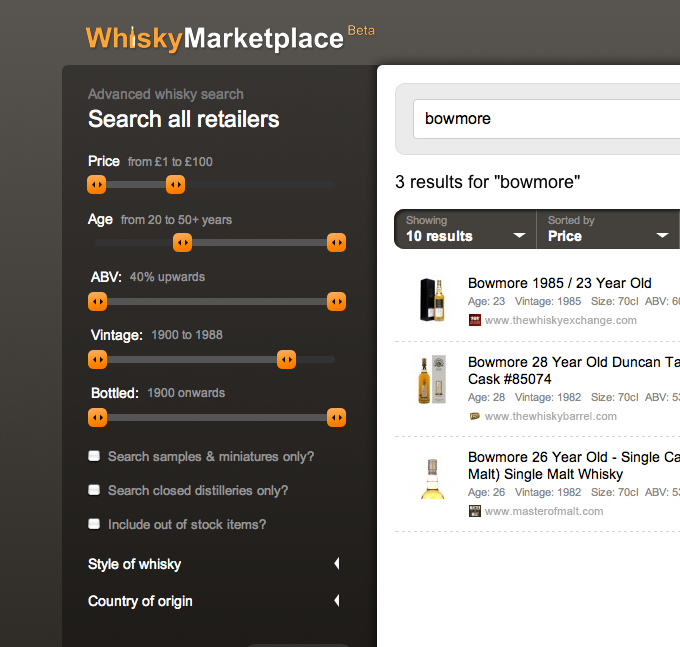This screenshot has height=647, width=680.
Task: Click the ABV minimum slider handle
Action: (x=98, y=301)
